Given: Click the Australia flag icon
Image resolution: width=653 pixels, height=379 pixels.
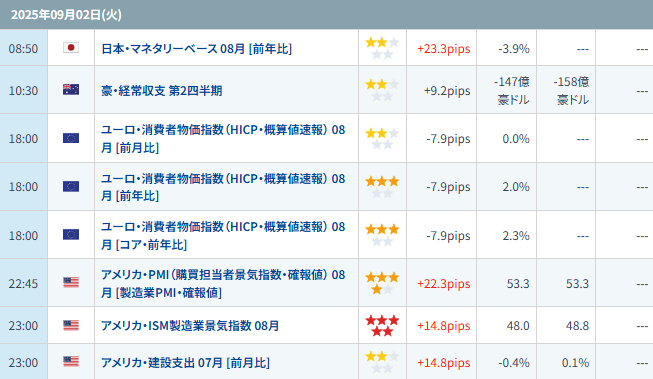Looking at the screenshot, I should pyautogui.click(x=71, y=90).
